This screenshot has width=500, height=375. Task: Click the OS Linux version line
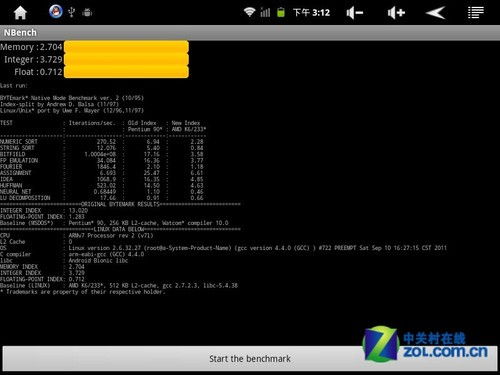coord(223,248)
